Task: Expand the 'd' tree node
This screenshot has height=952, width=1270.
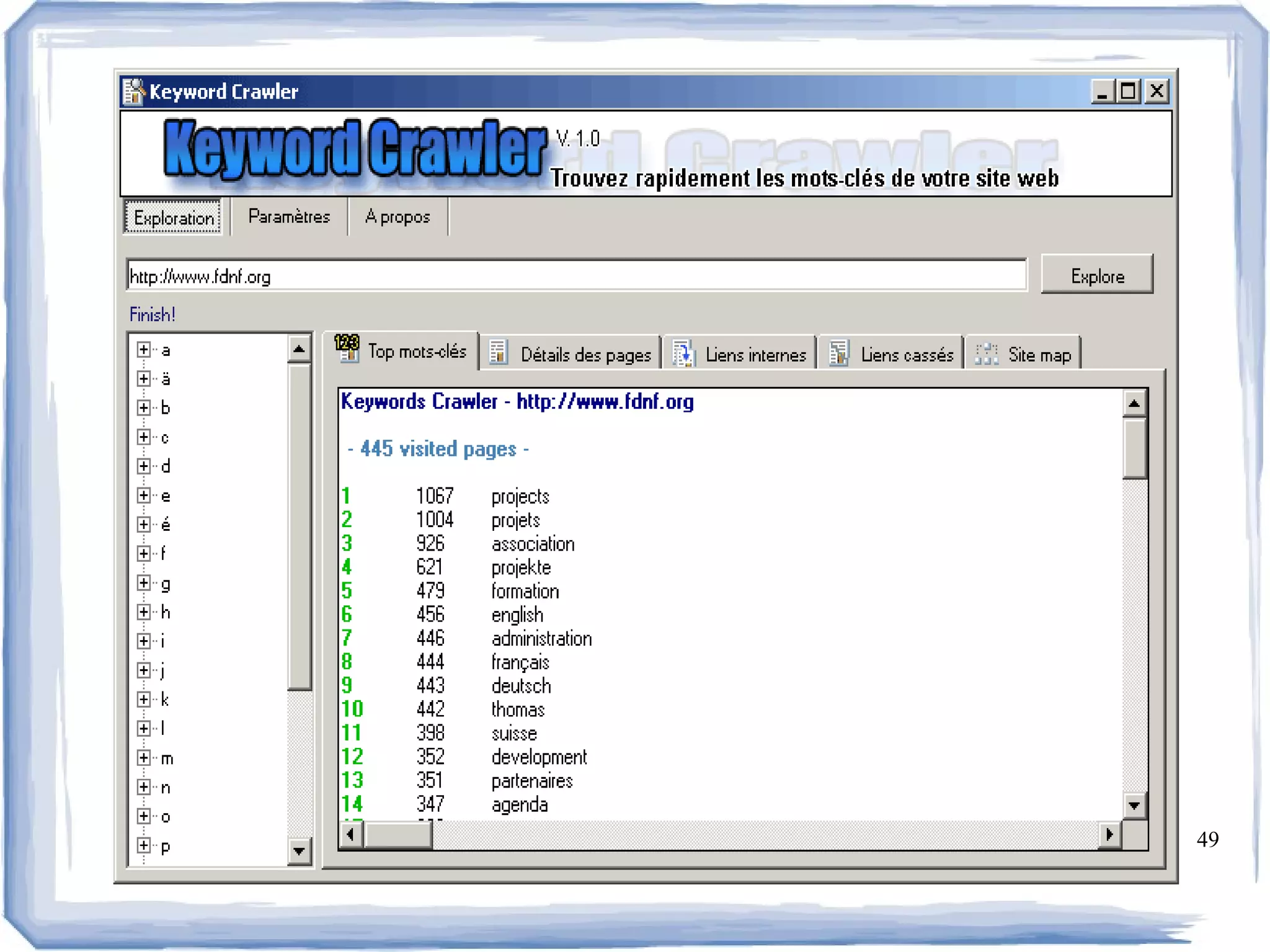Action: tap(143, 466)
